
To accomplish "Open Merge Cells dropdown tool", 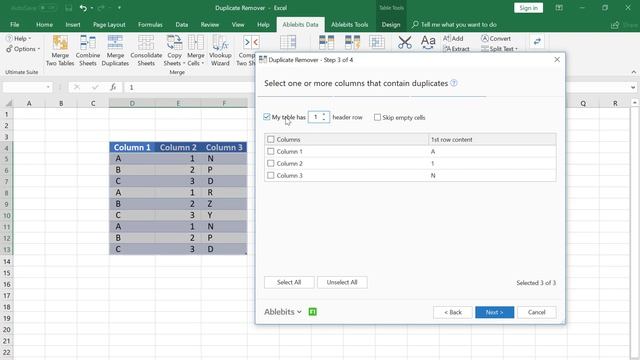I will 196,51.
